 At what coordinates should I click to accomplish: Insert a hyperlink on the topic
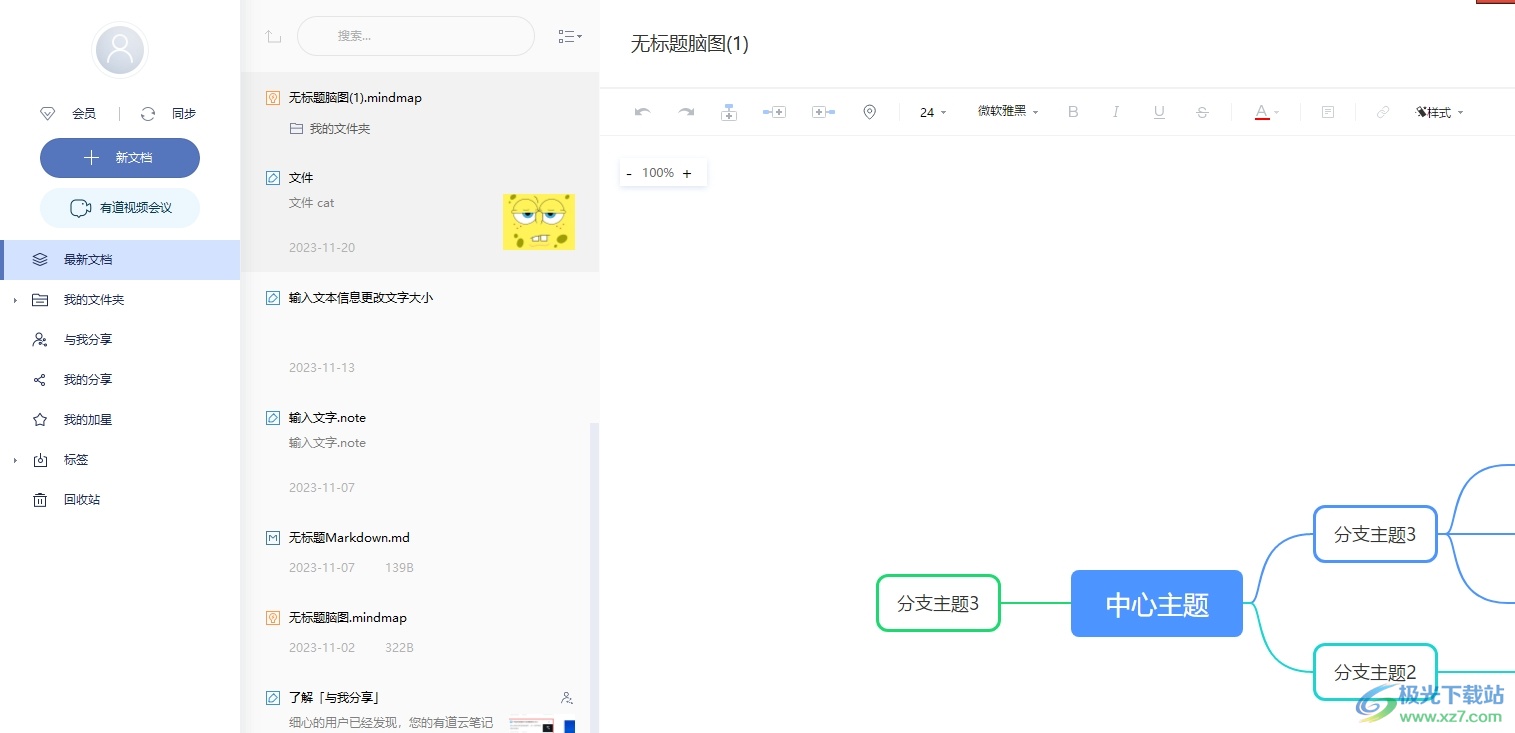(x=1383, y=112)
